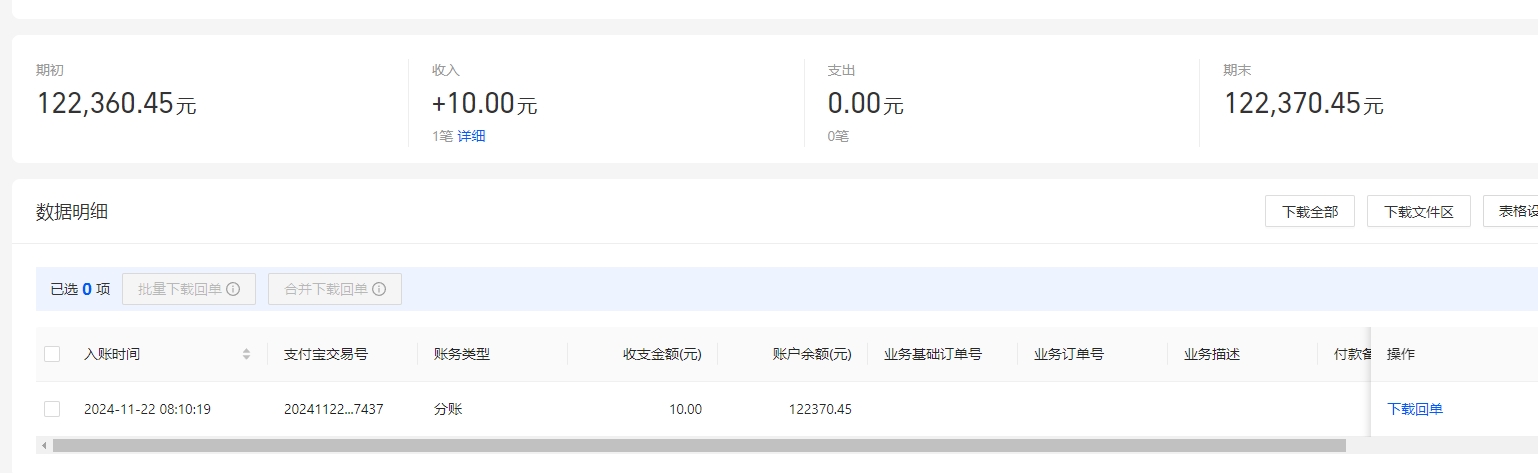This screenshot has height=473, width=1538.
Task: Click the 122370.45 balance cell
Action: tap(820, 409)
